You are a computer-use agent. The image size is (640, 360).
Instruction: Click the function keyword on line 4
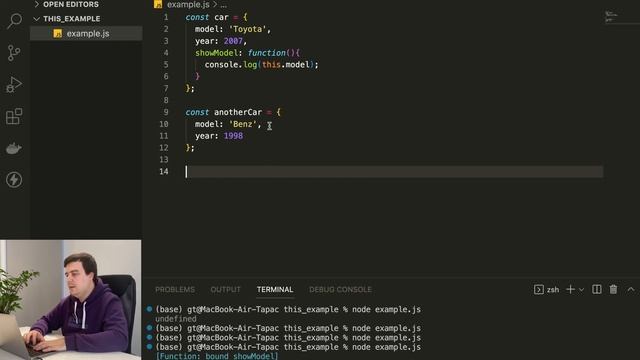click(x=267, y=53)
